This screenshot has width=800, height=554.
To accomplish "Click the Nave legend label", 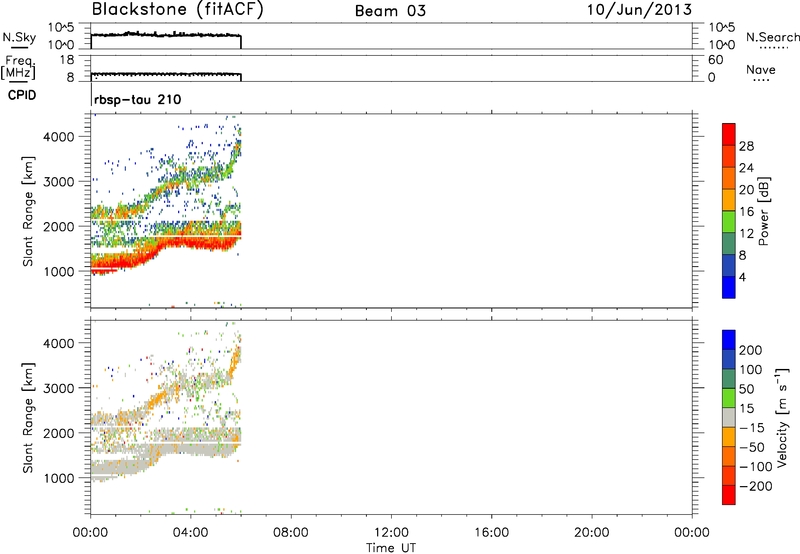I will [x=761, y=69].
